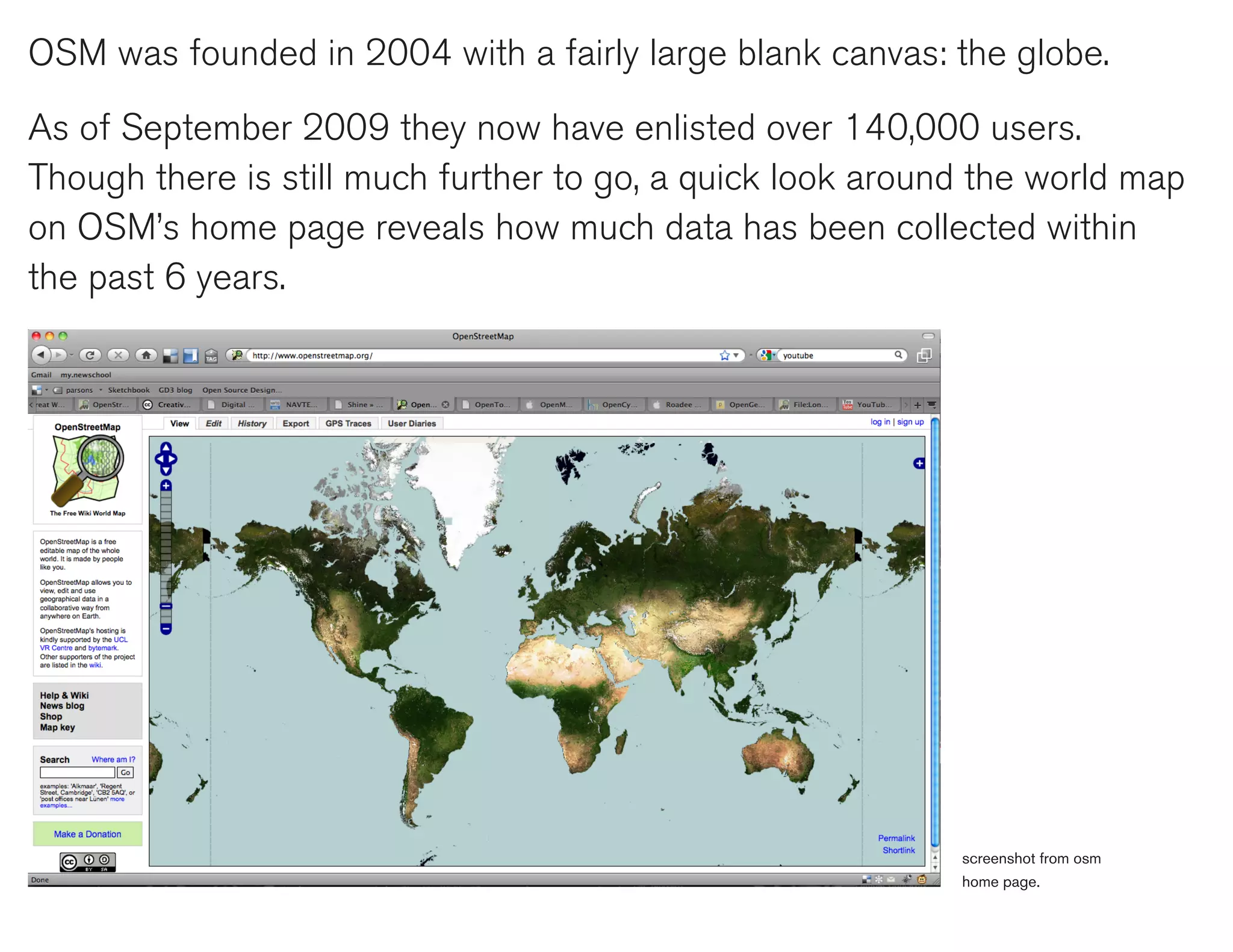
Task: Switch to the Export tab
Action: pyautogui.click(x=296, y=424)
